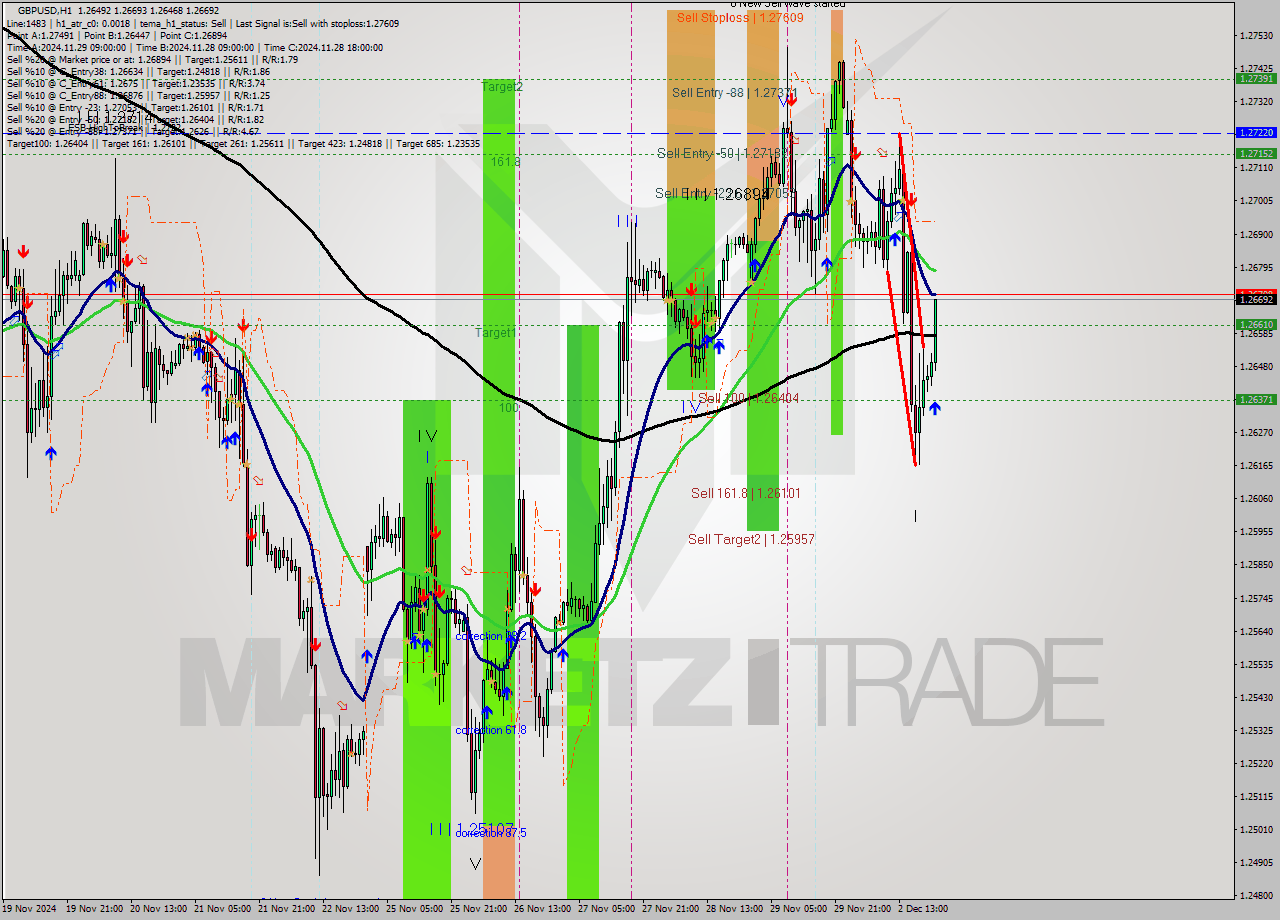Click the 1.27005 price scale value
1280x920 pixels.
(x=1255, y=201)
